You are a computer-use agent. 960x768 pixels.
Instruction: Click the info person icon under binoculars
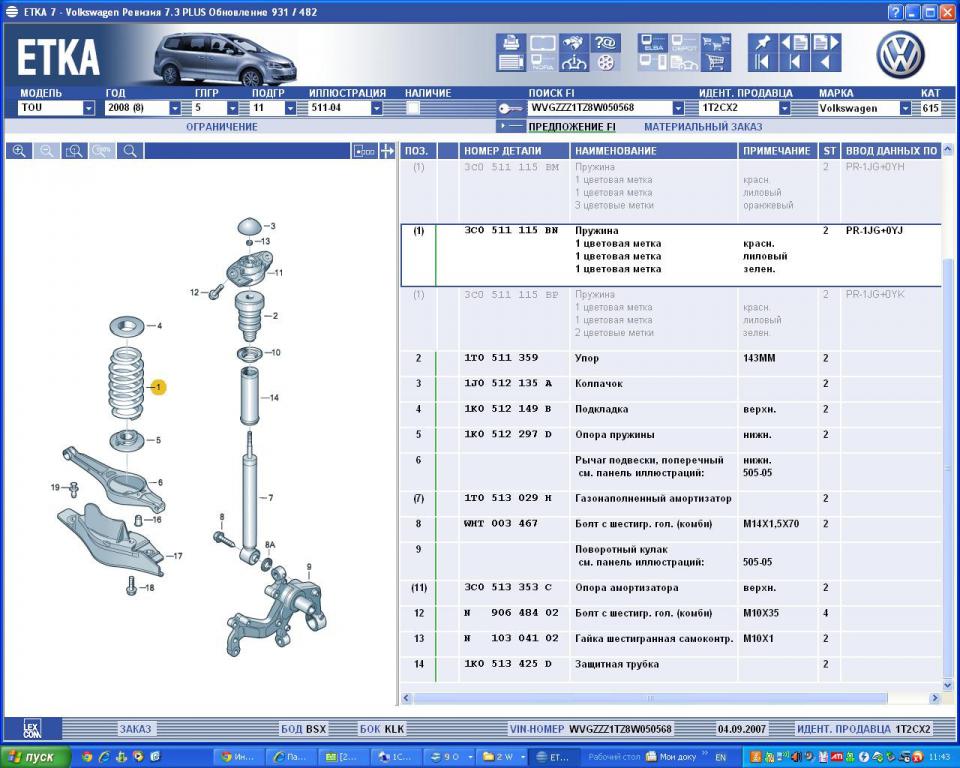[x=574, y=62]
